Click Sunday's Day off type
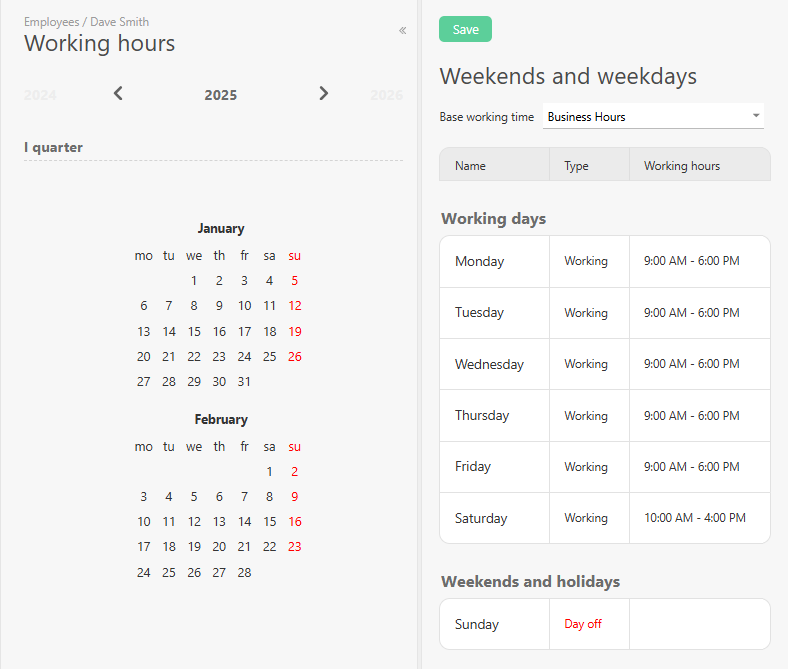Screen dimensions: 788x669 [x=583, y=624]
